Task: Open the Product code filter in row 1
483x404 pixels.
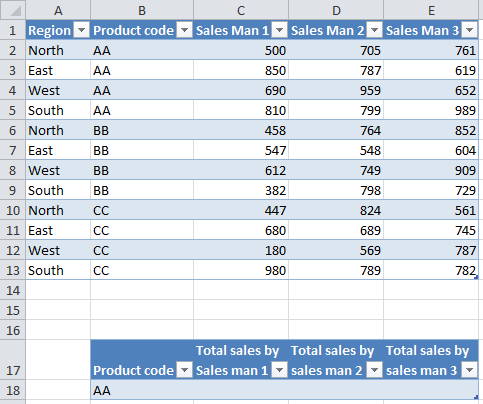Action: [x=184, y=31]
